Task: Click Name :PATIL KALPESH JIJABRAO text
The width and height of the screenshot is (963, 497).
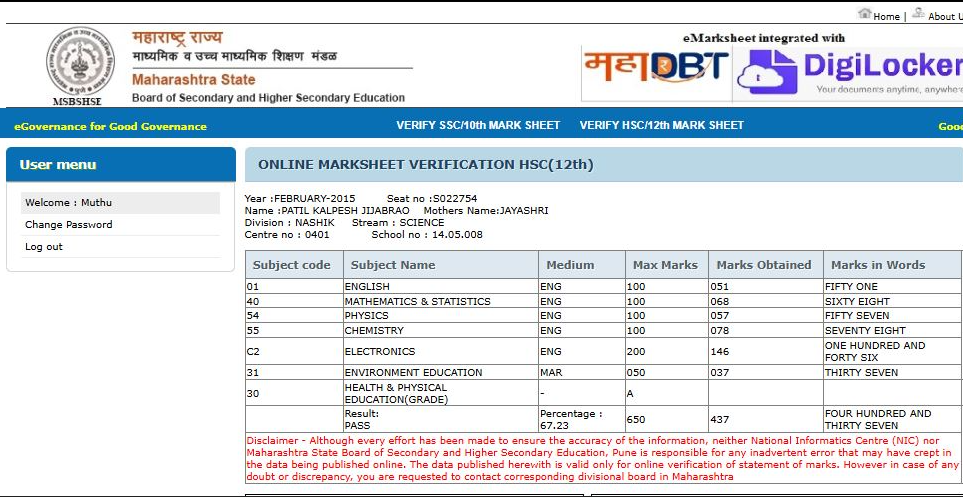Action: pyautogui.click(x=327, y=211)
